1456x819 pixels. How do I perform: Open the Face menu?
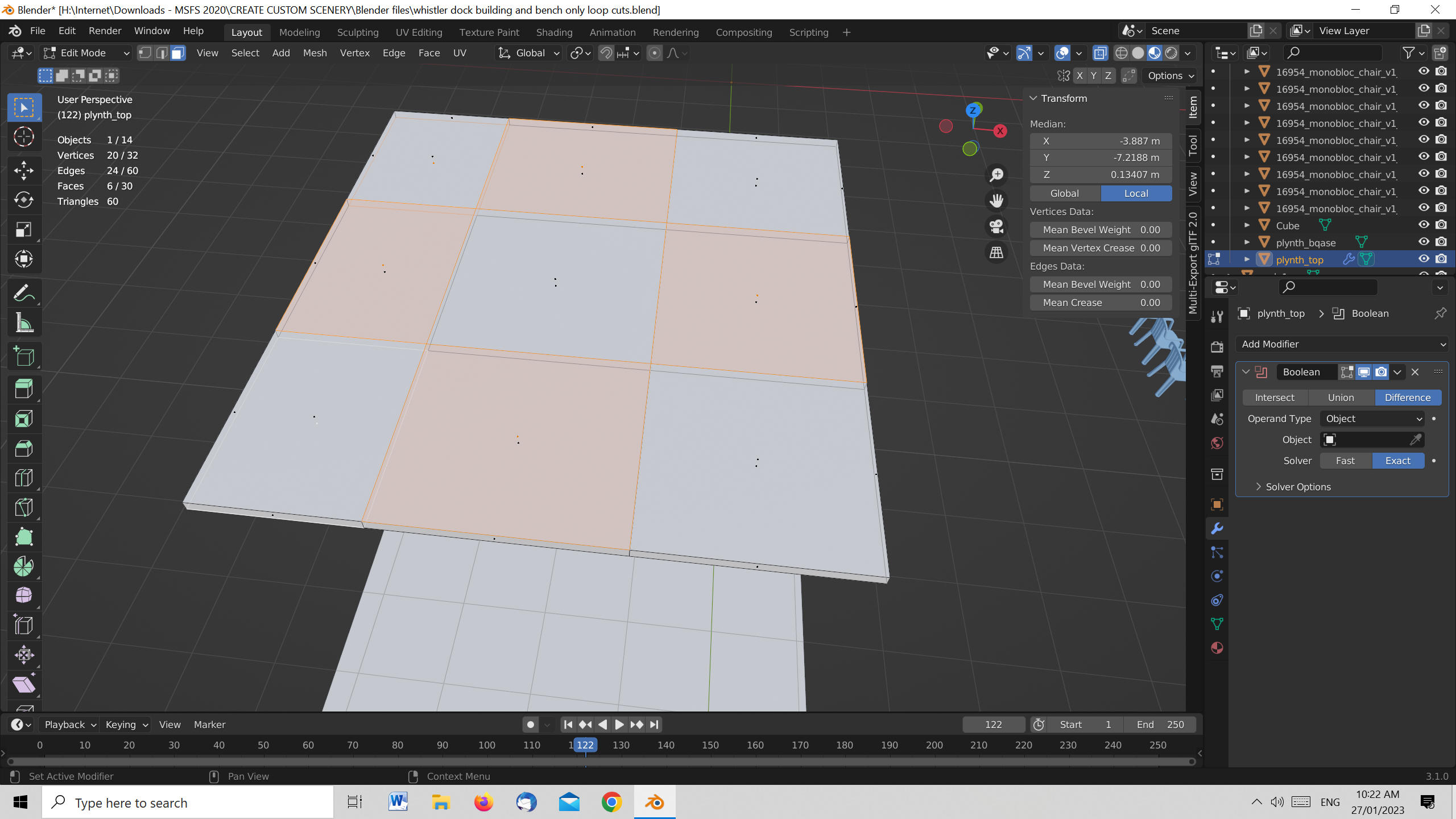point(429,53)
